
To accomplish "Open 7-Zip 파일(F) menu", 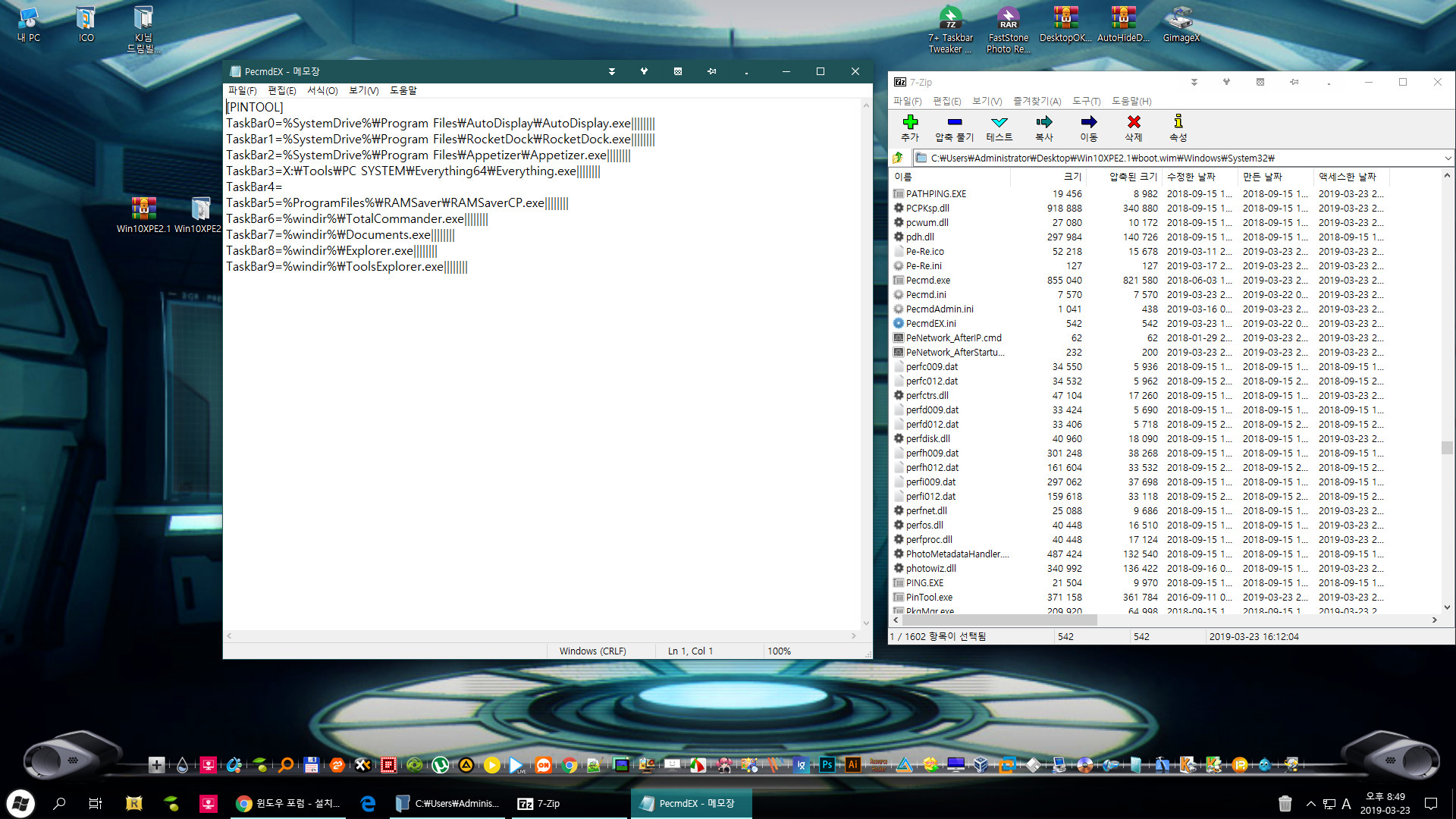I will pos(907,101).
